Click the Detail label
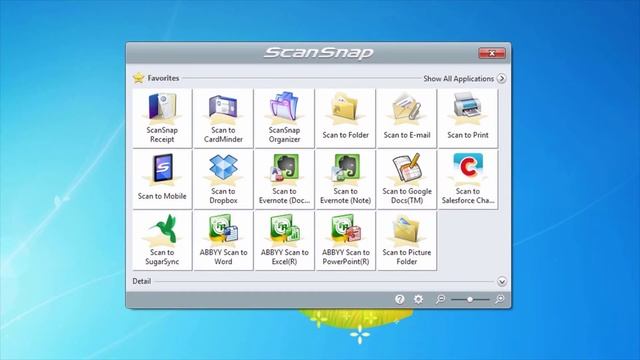The height and width of the screenshot is (360, 640). pos(142,281)
